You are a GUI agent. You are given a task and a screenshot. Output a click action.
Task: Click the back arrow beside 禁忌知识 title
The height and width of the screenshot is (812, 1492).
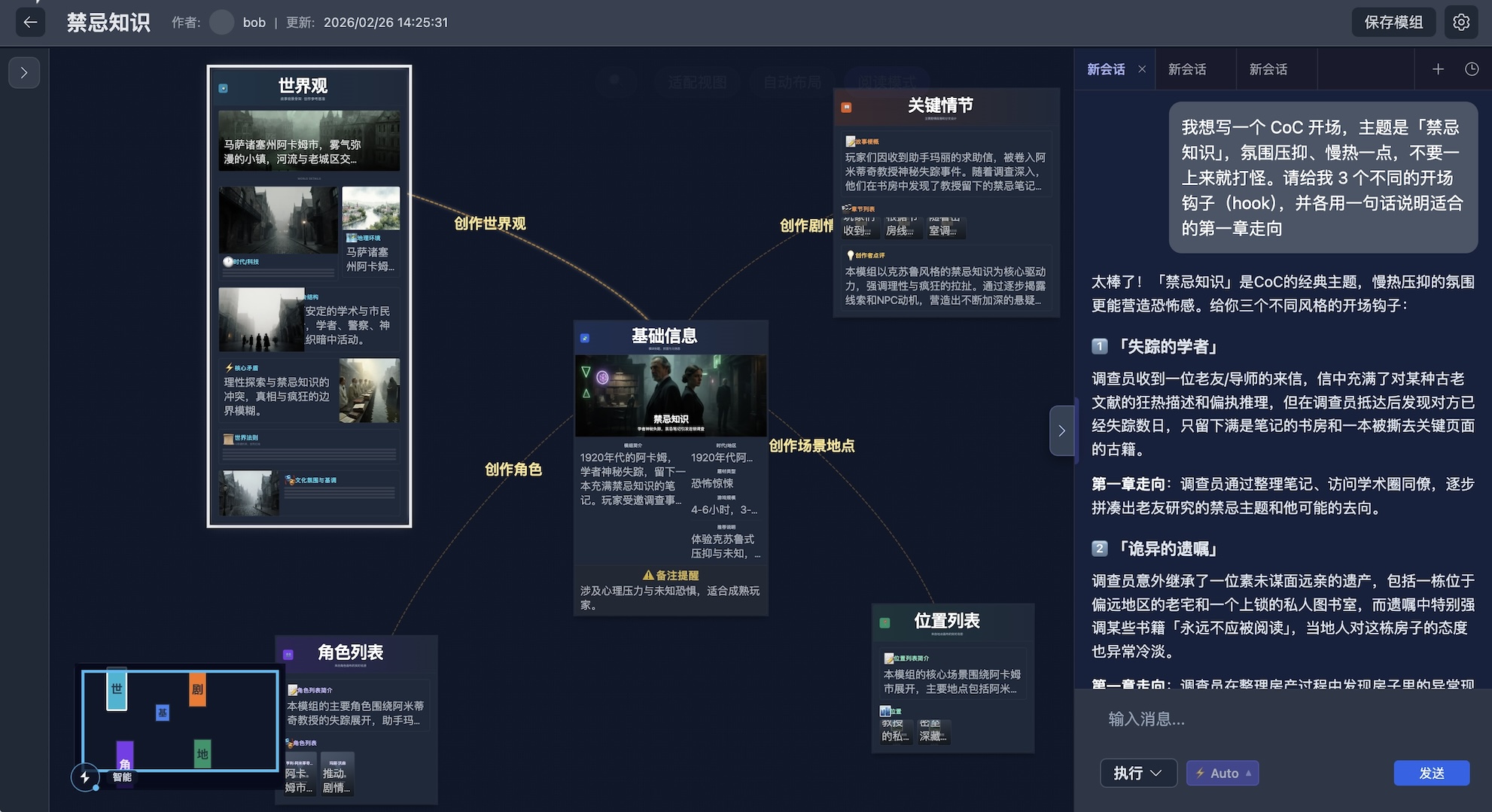(x=29, y=22)
